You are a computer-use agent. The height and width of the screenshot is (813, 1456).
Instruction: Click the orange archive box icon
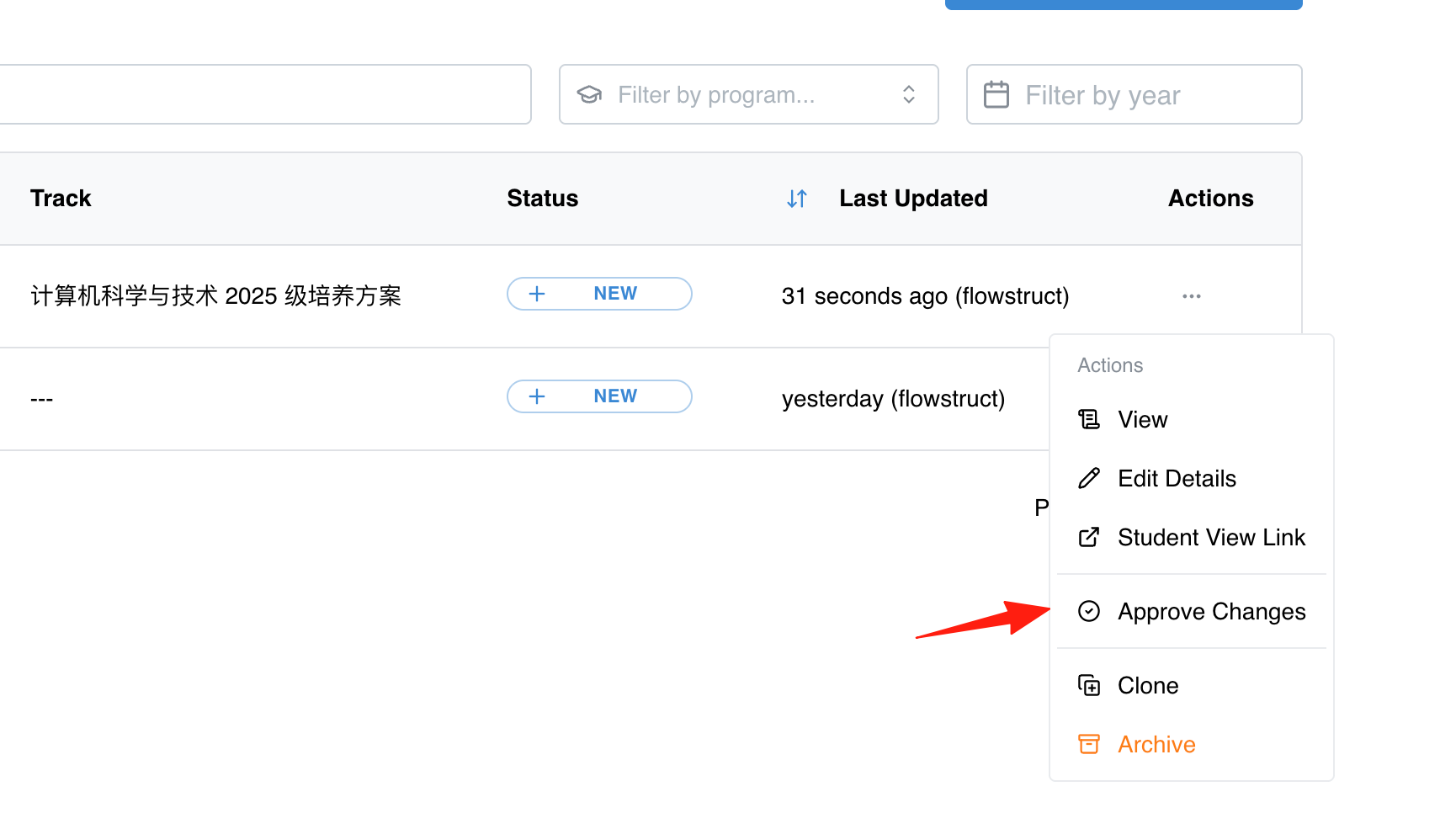[1089, 744]
